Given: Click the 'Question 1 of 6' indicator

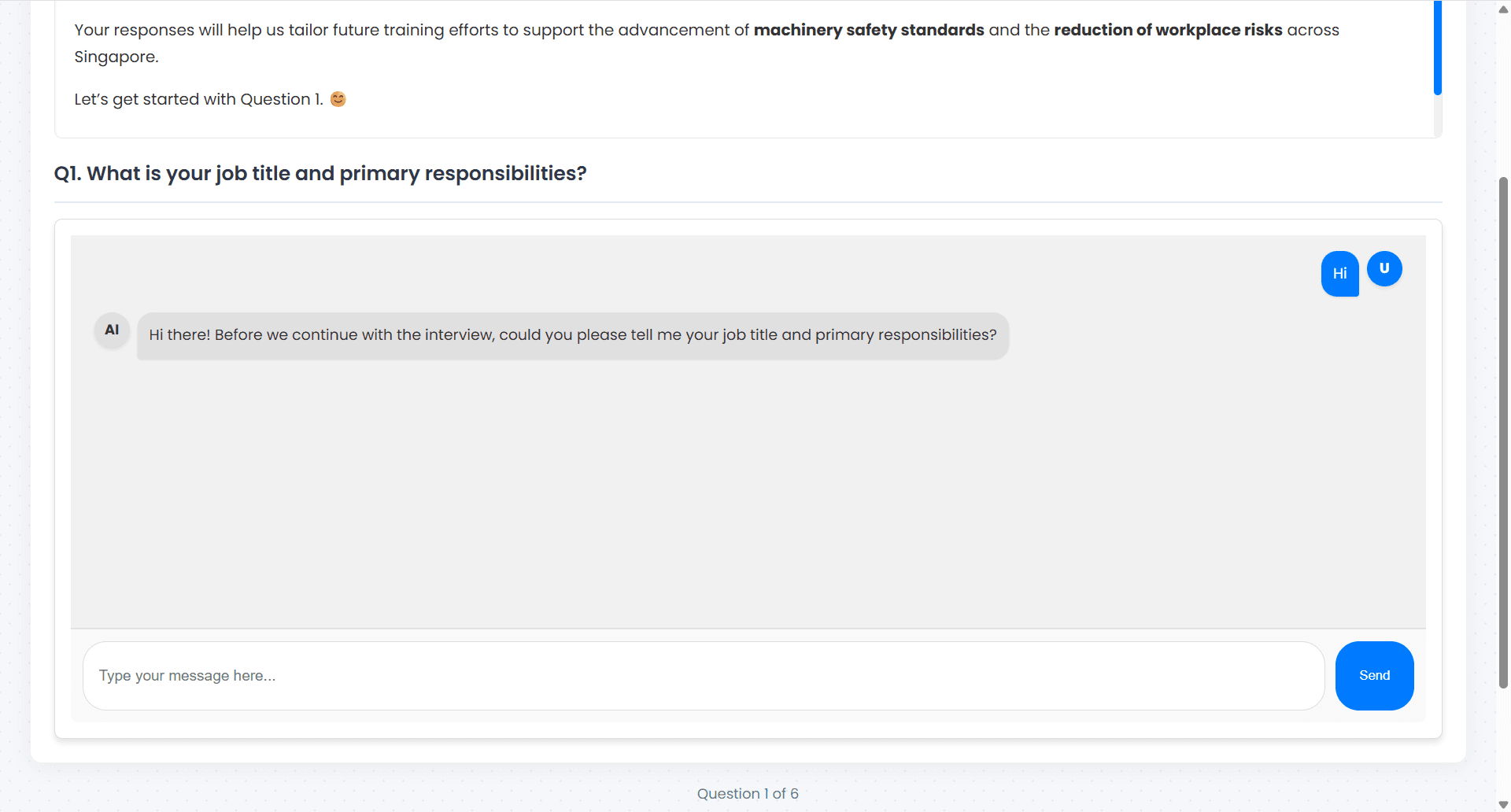Looking at the screenshot, I should 748,794.
